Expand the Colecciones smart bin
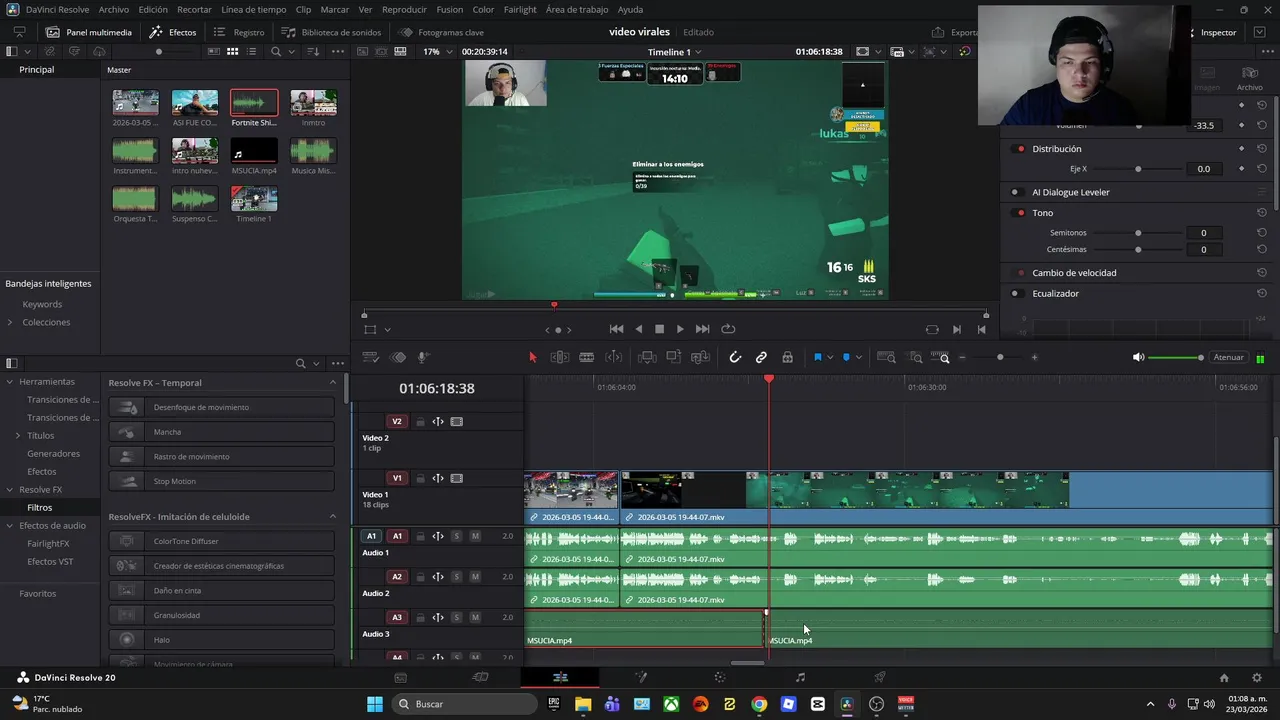This screenshot has width=1280, height=720. pos(10,322)
